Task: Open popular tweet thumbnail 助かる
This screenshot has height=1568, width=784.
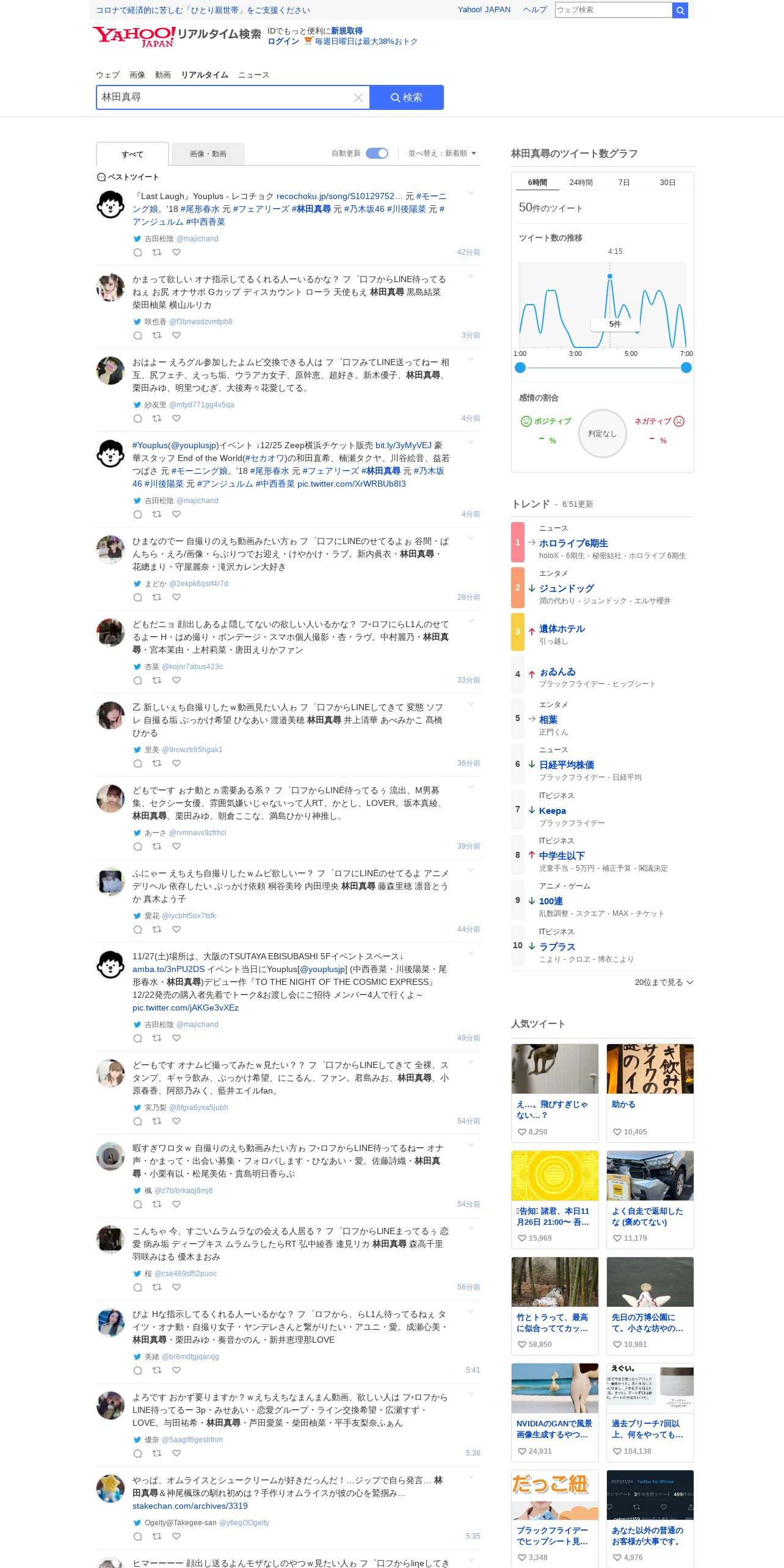Action: [x=650, y=1069]
